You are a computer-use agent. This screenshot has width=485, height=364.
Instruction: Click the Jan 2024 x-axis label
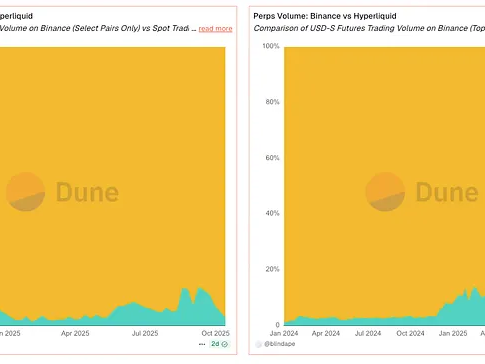pyautogui.click(x=284, y=333)
